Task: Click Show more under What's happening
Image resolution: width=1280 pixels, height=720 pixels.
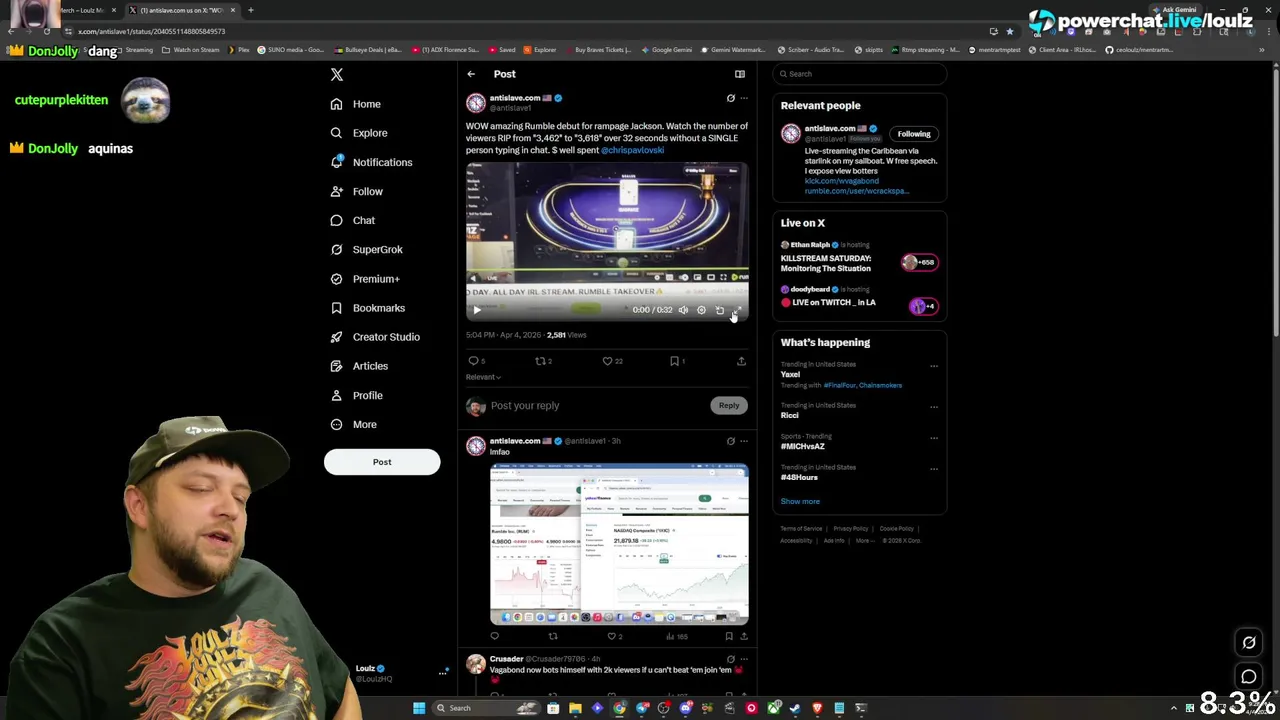Action: point(800,502)
